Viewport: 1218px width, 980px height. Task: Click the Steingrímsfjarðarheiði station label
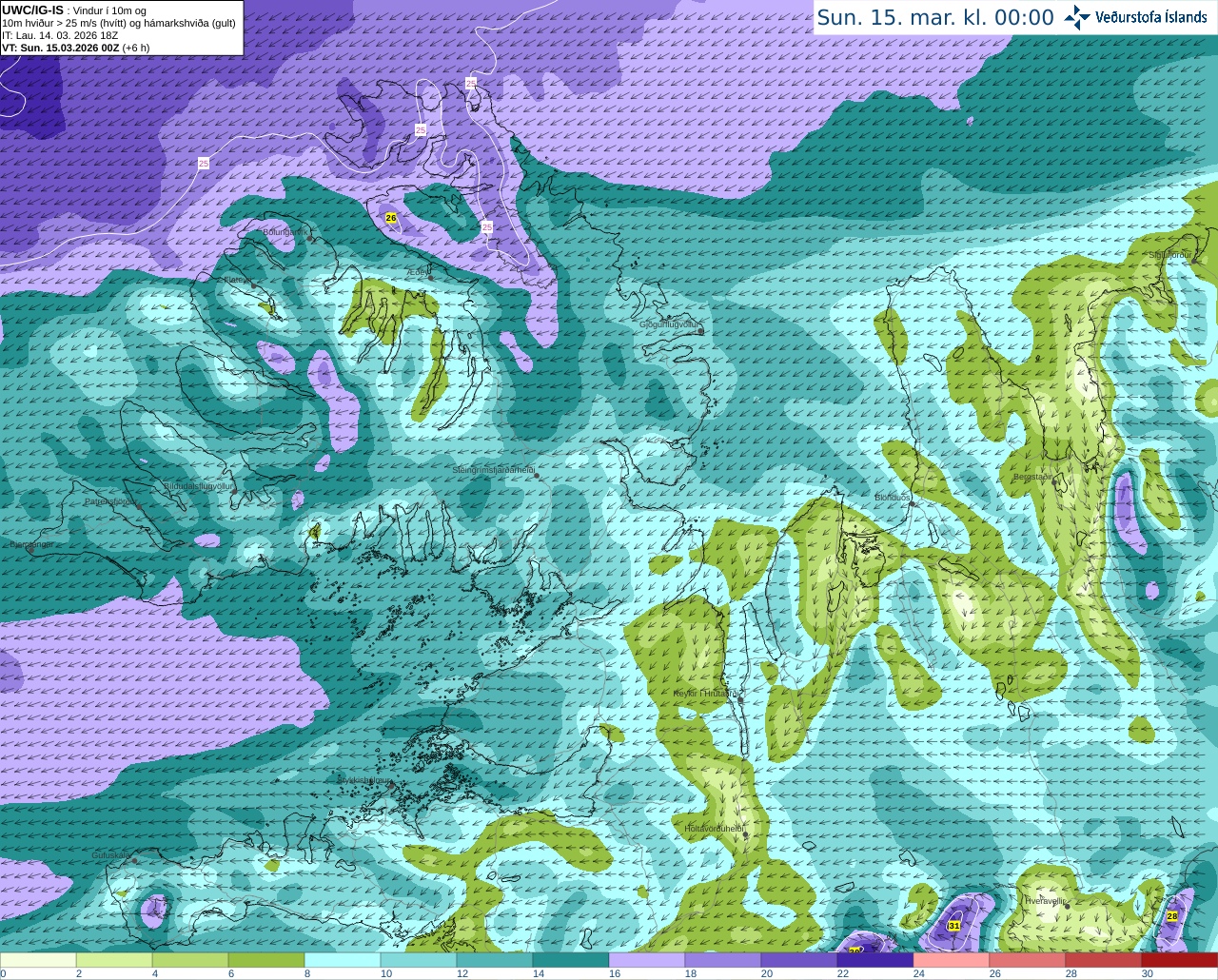click(492, 470)
